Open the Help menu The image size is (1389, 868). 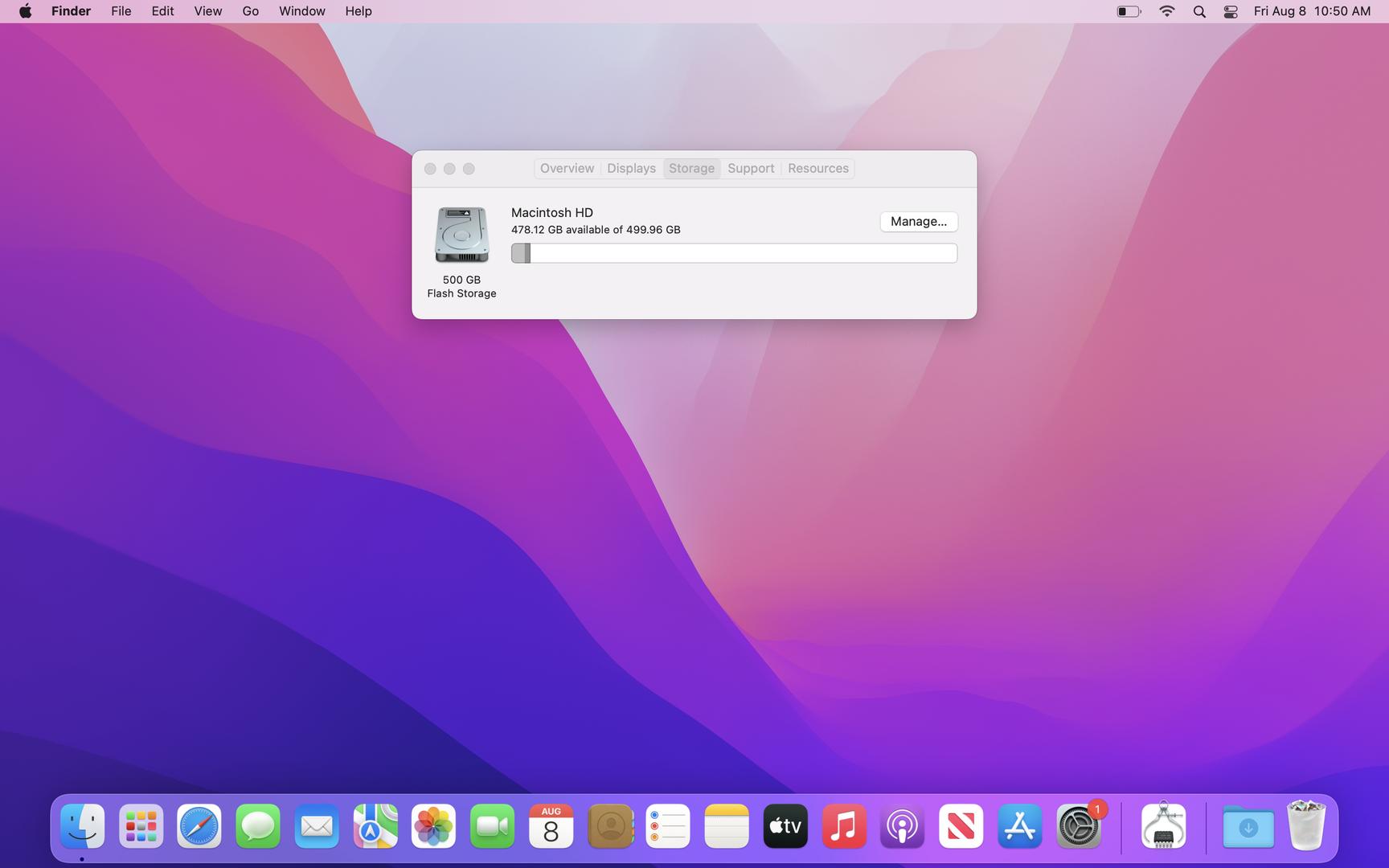359,11
